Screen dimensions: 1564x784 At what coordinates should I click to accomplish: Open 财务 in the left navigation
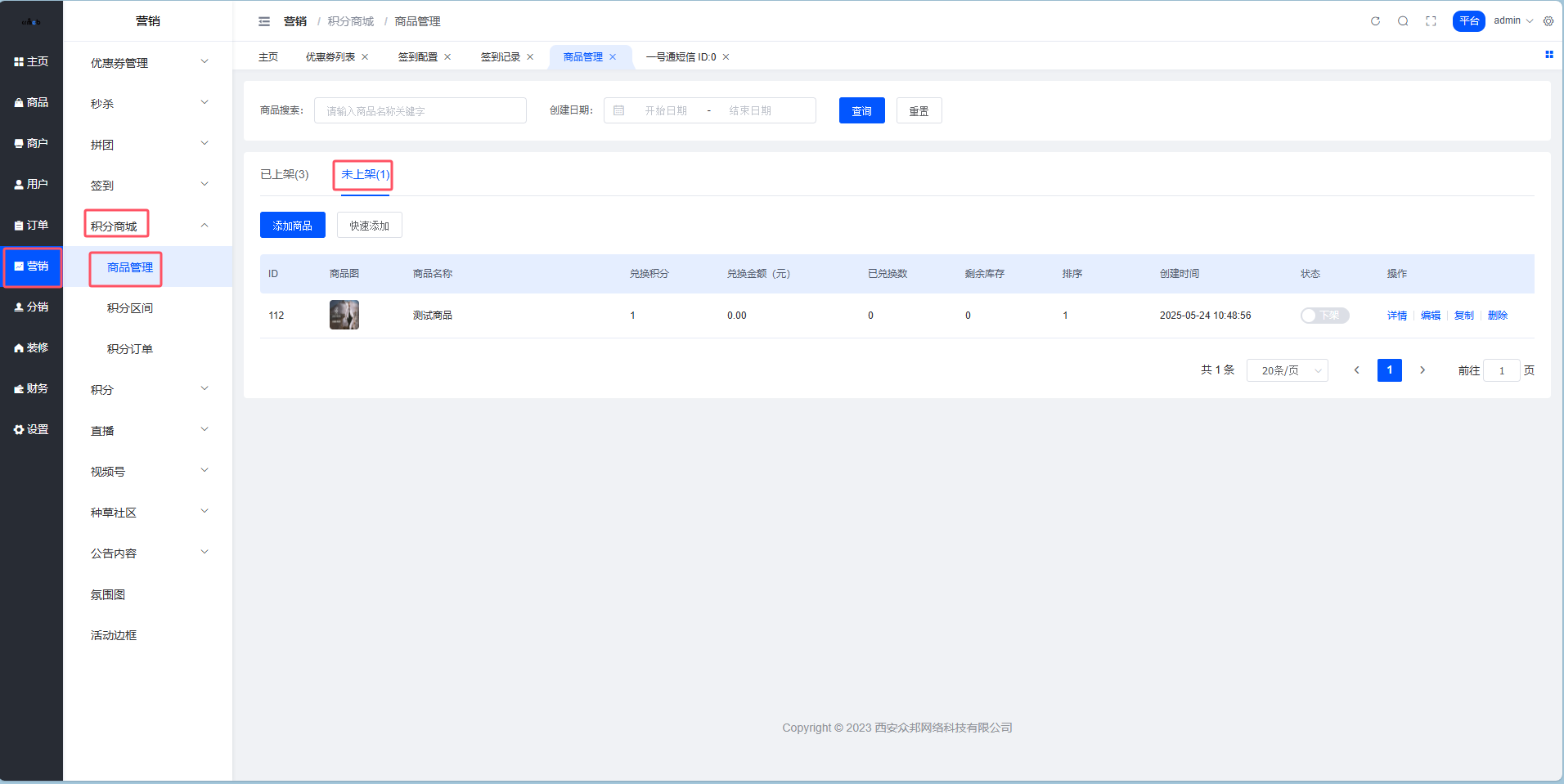point(31,388)
